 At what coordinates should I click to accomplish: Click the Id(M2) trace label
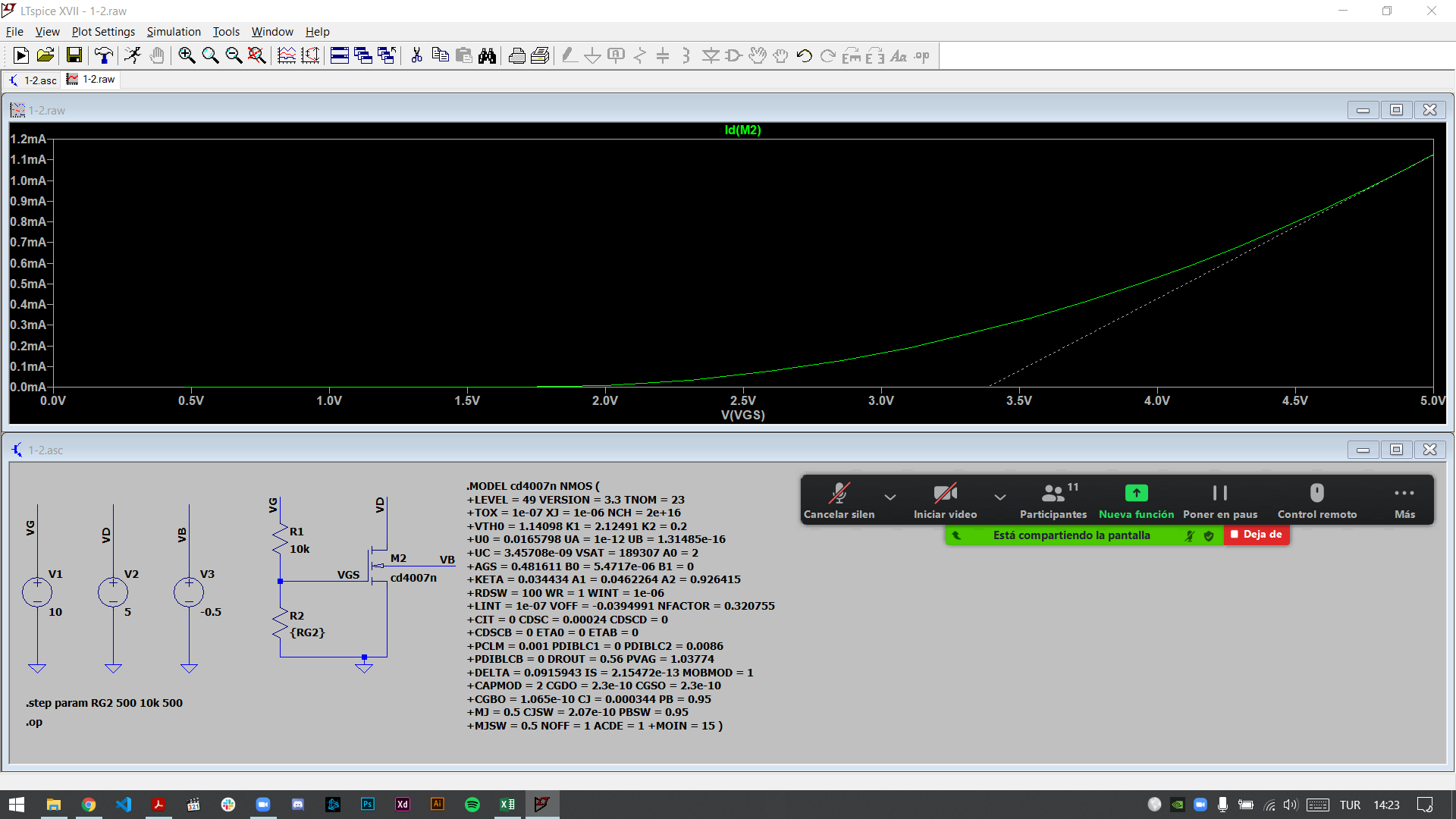(742, 130)
